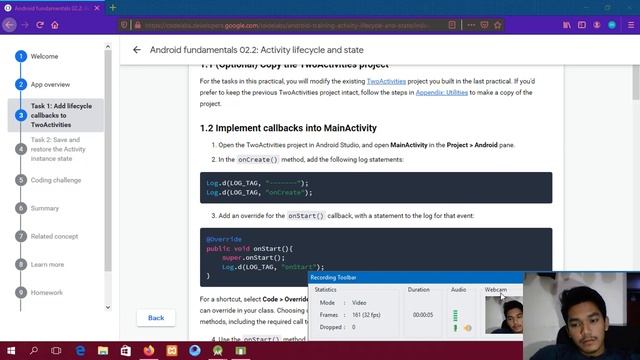The image size is (640, 360).
Task: Switch to Firefox in the taskbar
Action: (149, 351)
